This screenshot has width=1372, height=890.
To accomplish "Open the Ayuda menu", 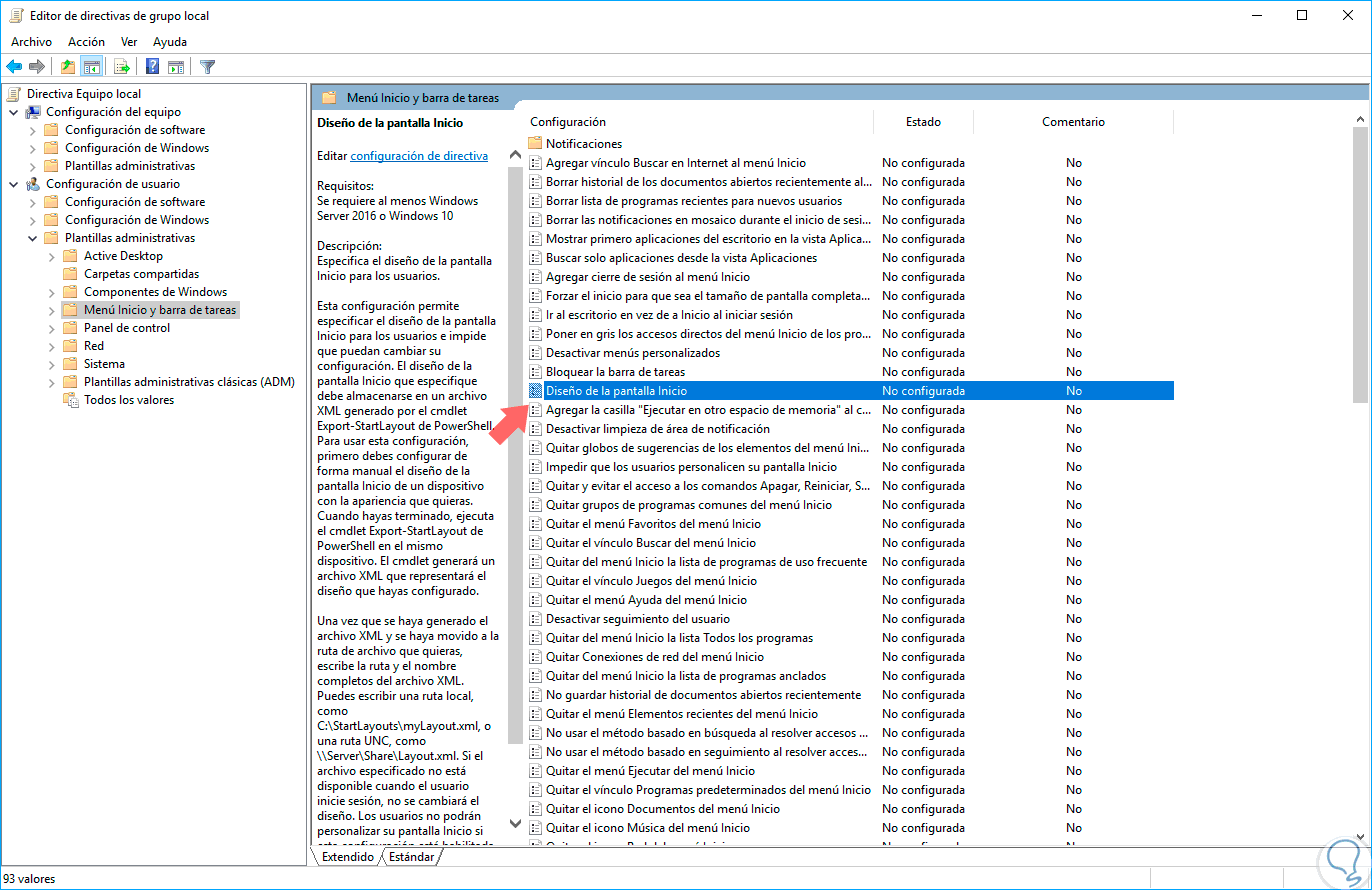I will [x=170, y=42].
